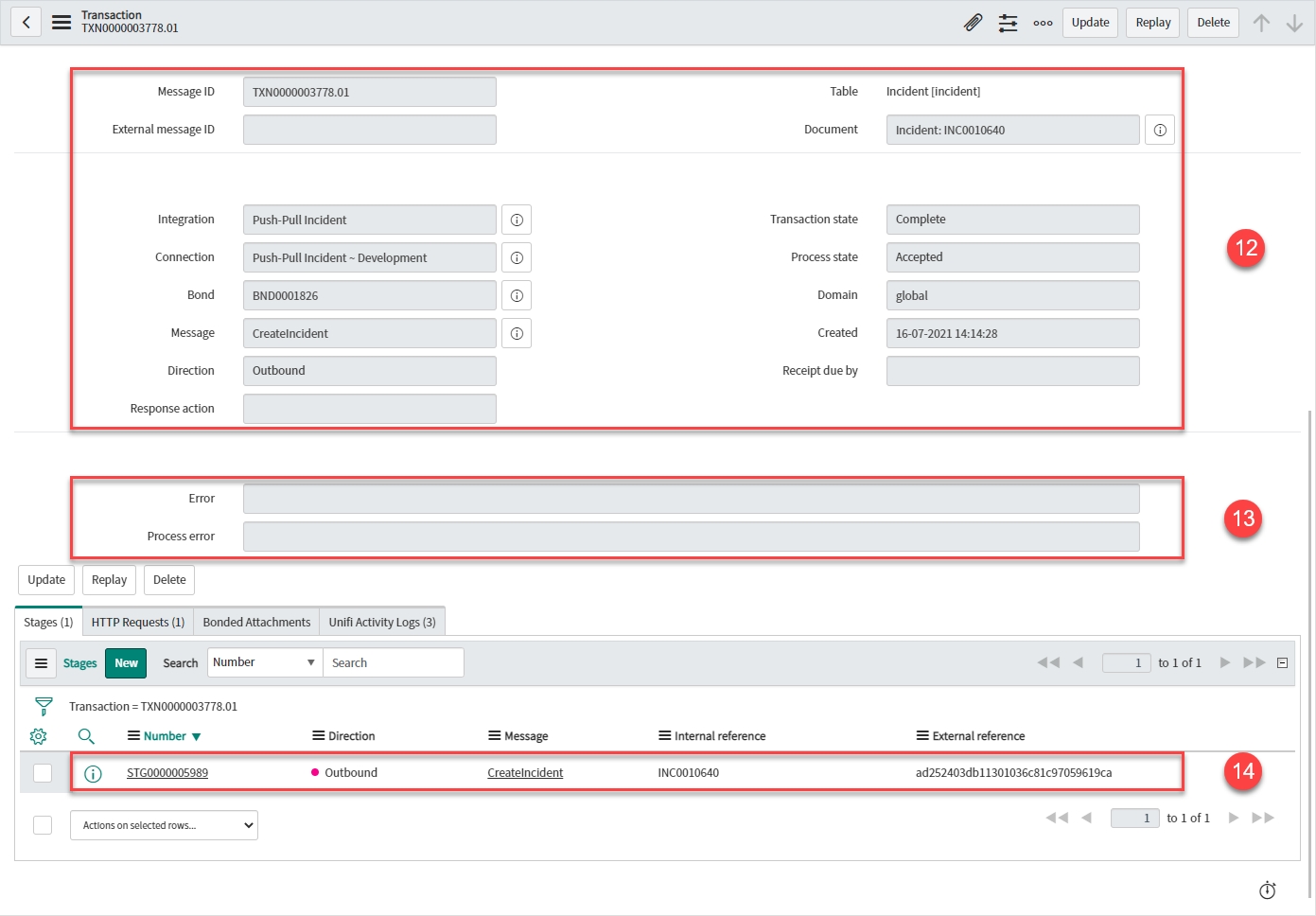Open the response time stopwatch icon
Screen dimensions: 1316x916
(x=1267, y=890)
